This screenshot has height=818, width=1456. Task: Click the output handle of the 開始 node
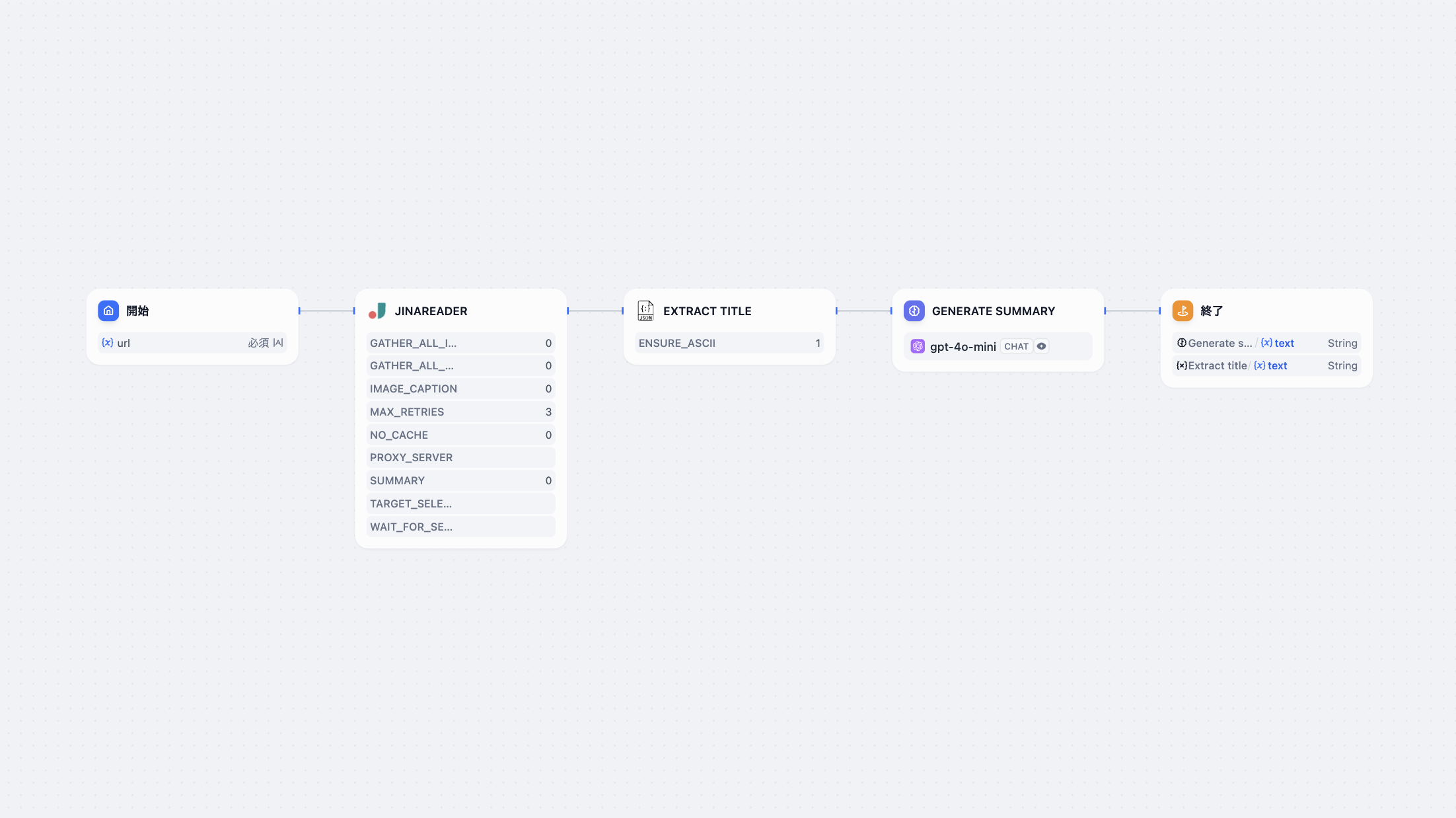pyautogui.click(x=299, y=311)
